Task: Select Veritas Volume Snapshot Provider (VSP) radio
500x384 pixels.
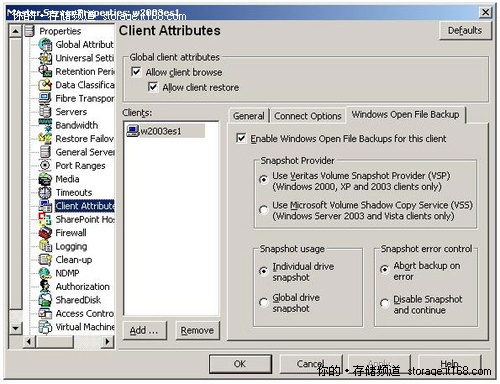Action: point(263,180)
